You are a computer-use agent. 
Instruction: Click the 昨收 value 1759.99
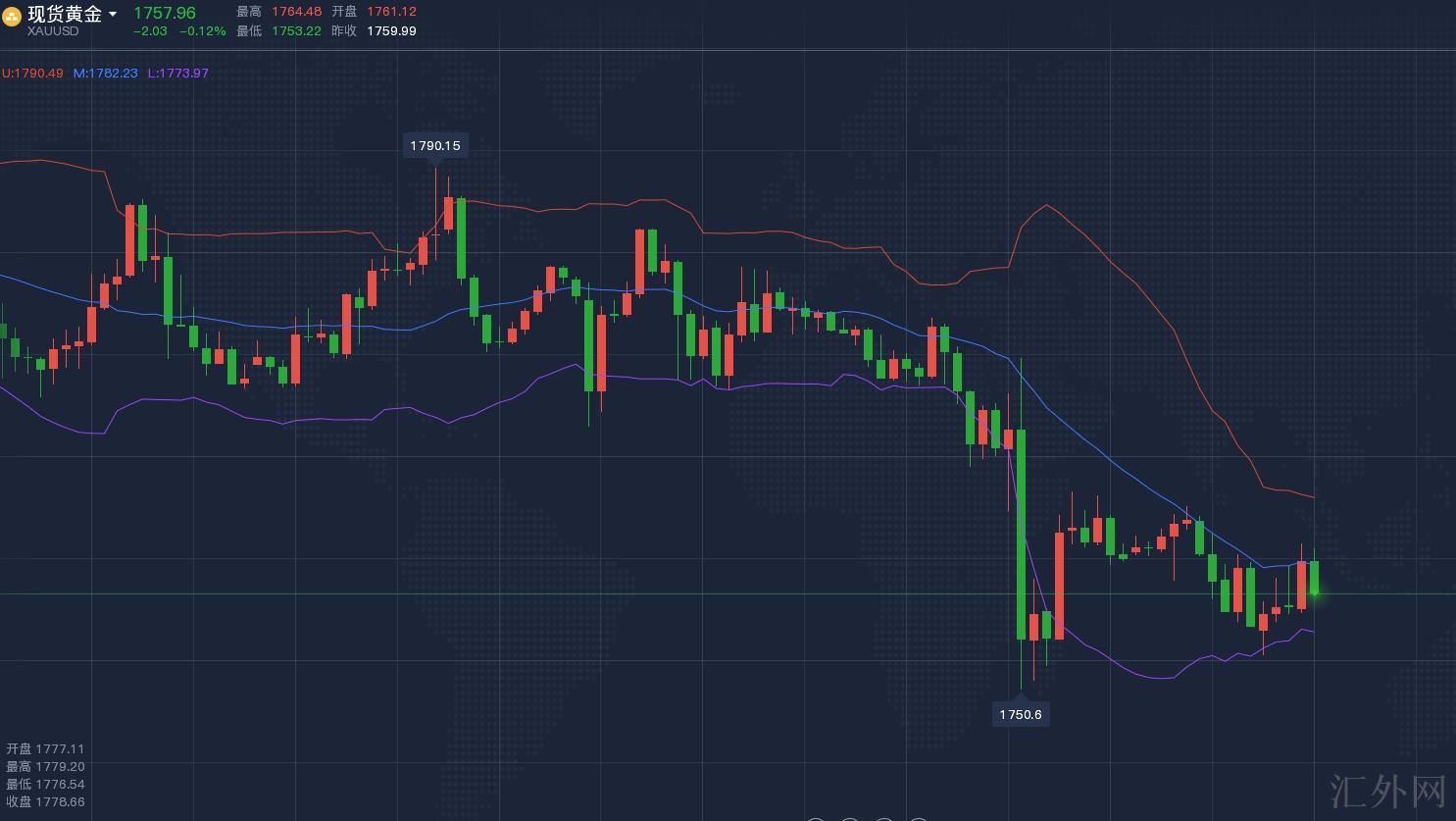tap(391, 31)
